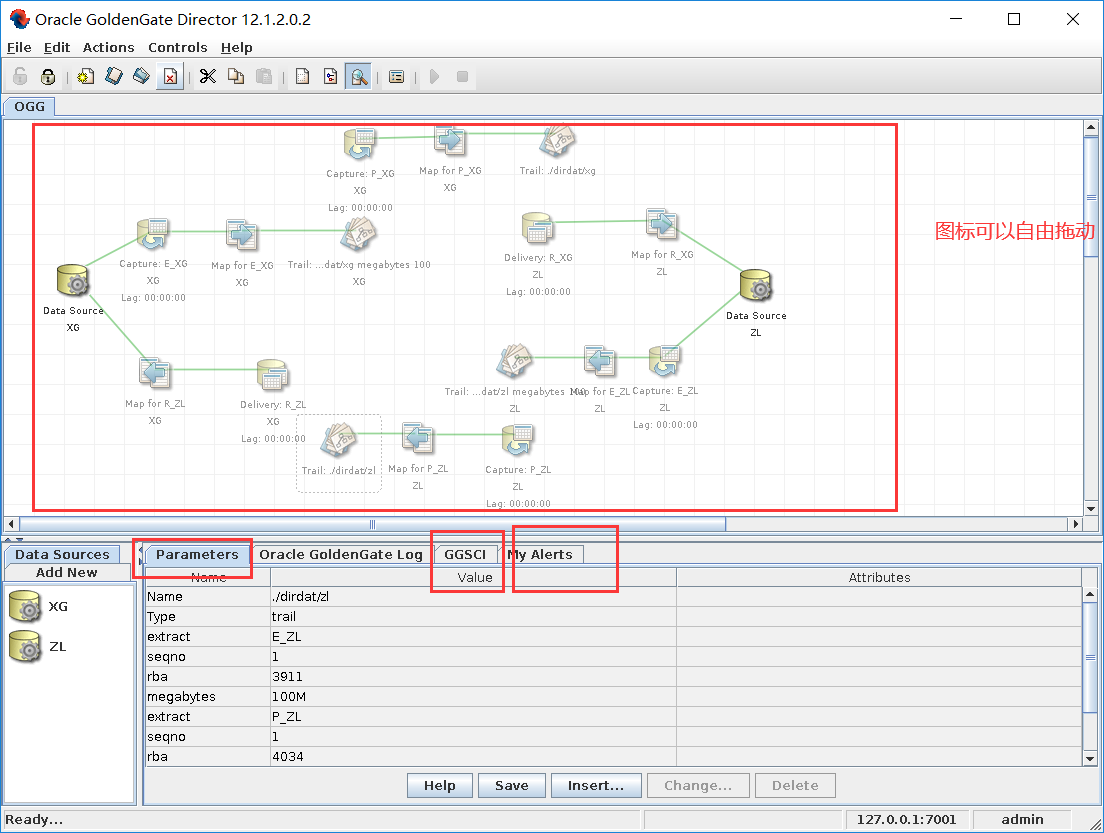Click the open diagram toolbar icon
The width and height of the screenshot is (1104, 833).
pos(113,76)
